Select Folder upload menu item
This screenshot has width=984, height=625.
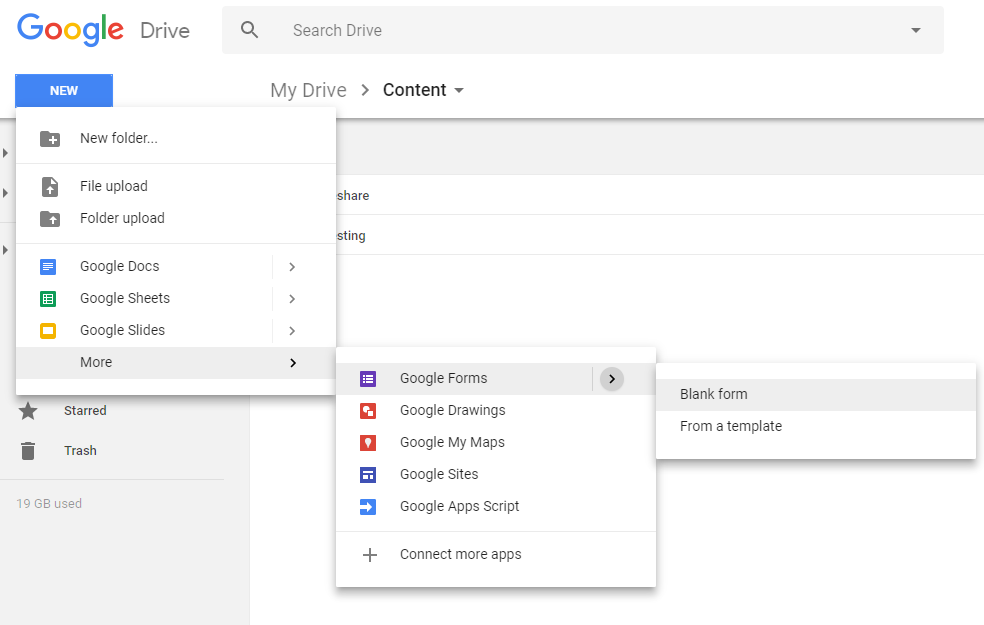click(176, 218)
